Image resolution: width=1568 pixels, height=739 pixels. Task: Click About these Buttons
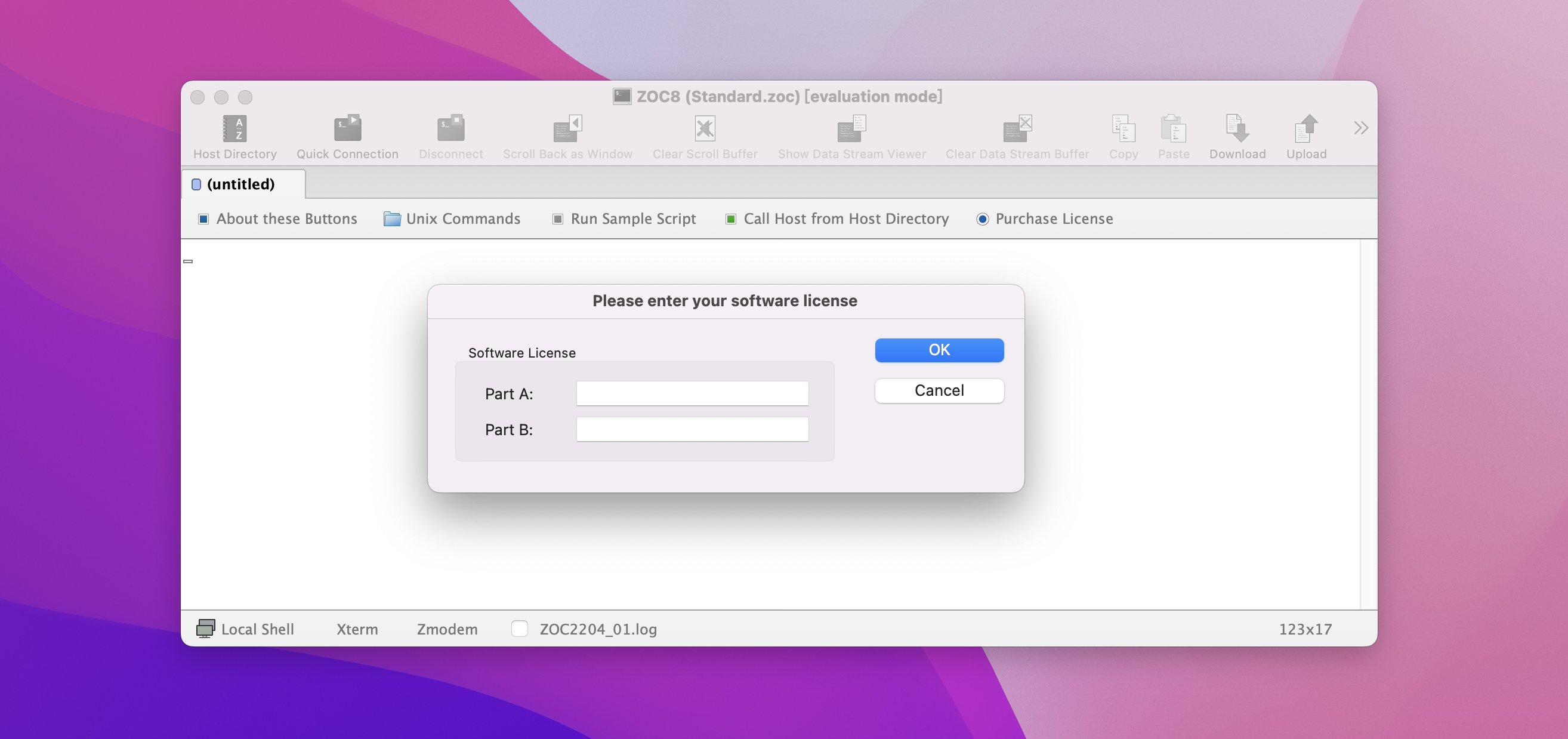click(x=277, y=219)
